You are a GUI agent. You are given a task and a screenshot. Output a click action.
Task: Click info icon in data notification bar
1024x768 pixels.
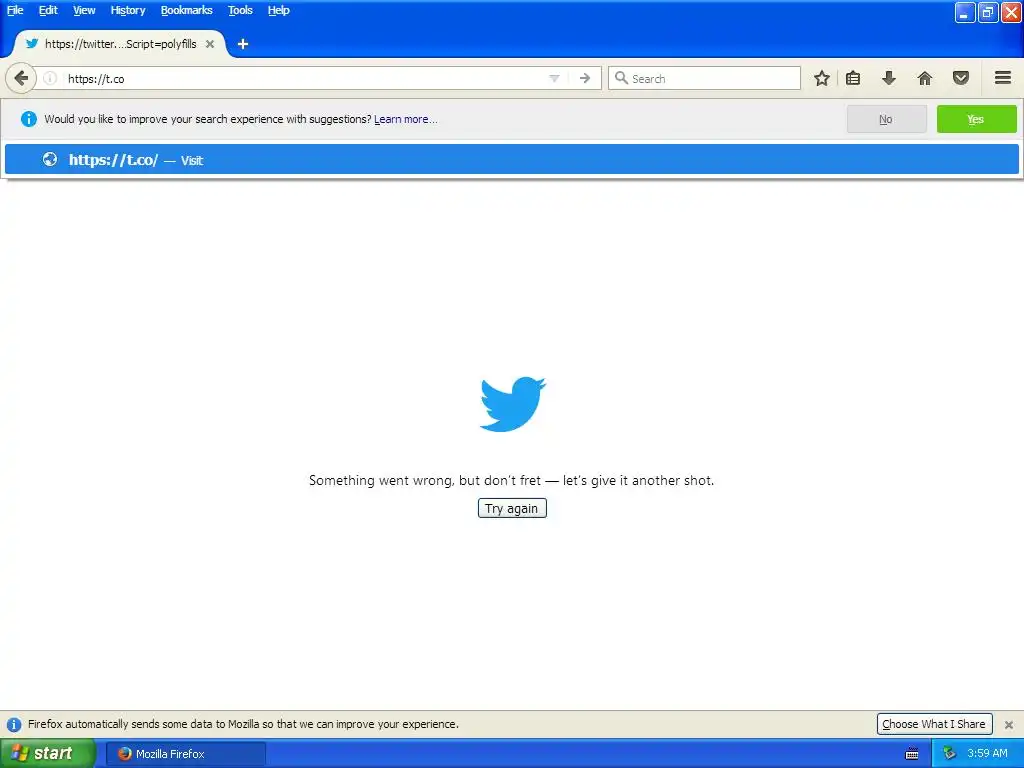[x=14, y=724]
